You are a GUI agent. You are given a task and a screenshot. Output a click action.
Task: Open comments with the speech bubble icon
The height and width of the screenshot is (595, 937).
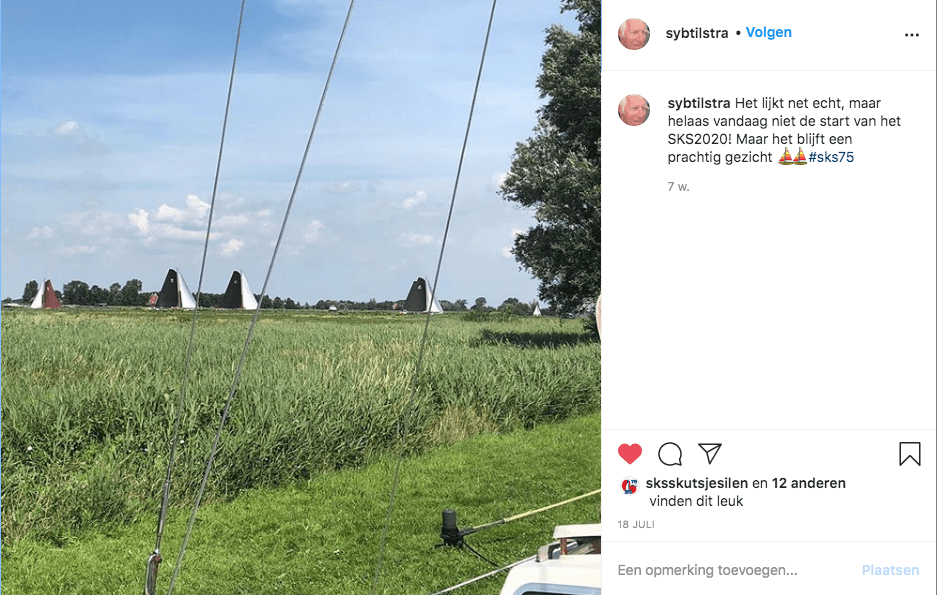[670, 454]
